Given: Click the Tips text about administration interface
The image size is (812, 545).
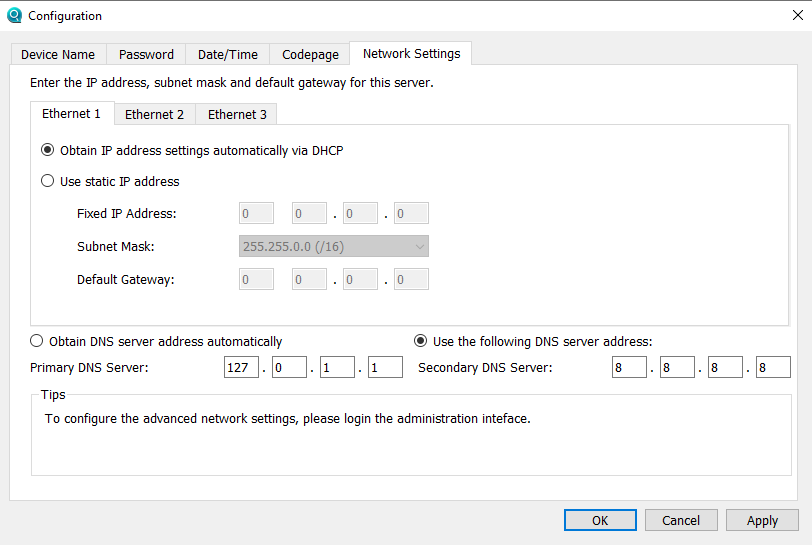Looking at the screenshot, I should pyautogui.click(x=287, y=419).
